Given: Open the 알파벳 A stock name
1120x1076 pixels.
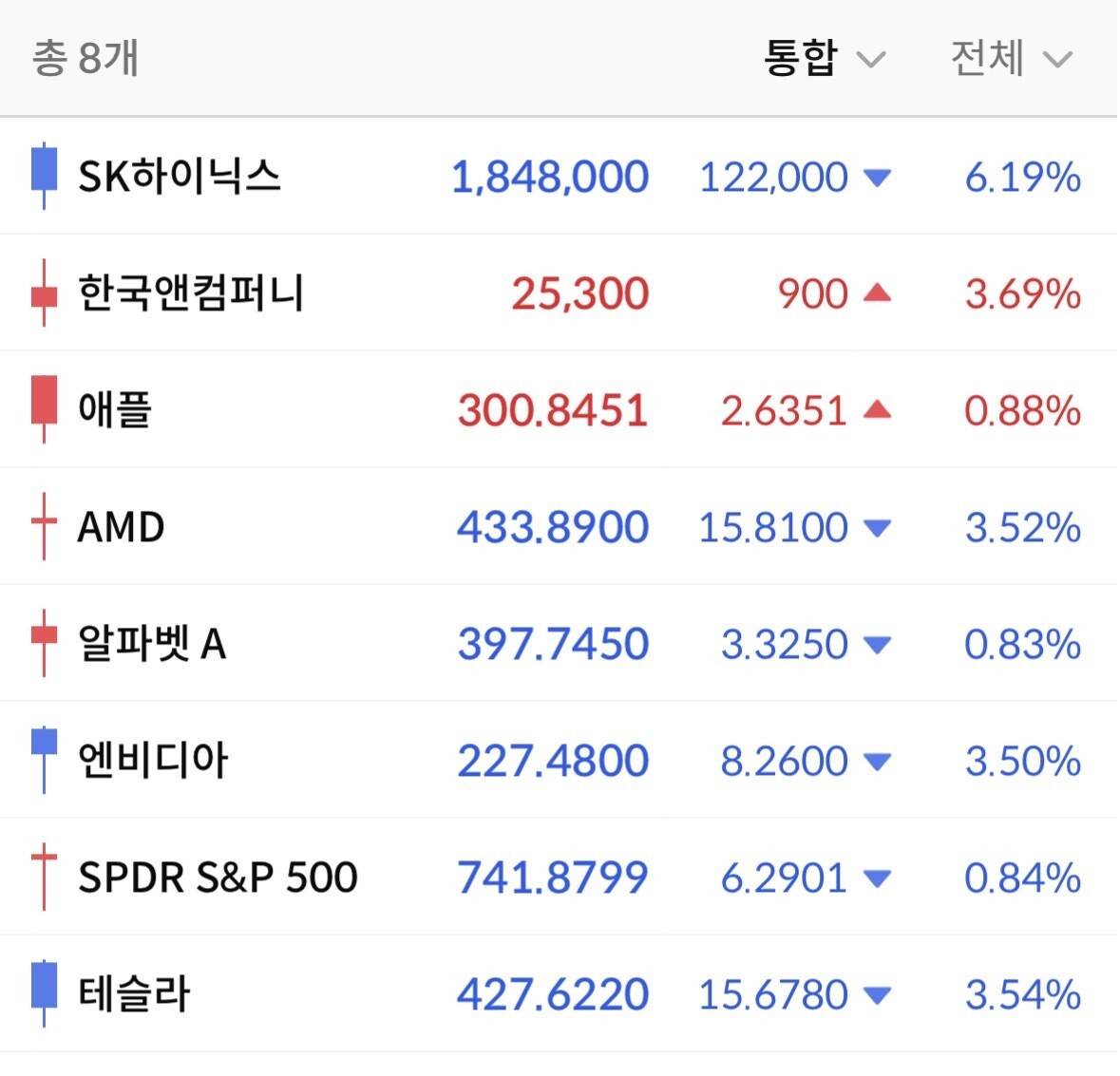Looking at the screenshot, I should click(x=152, y=643).
